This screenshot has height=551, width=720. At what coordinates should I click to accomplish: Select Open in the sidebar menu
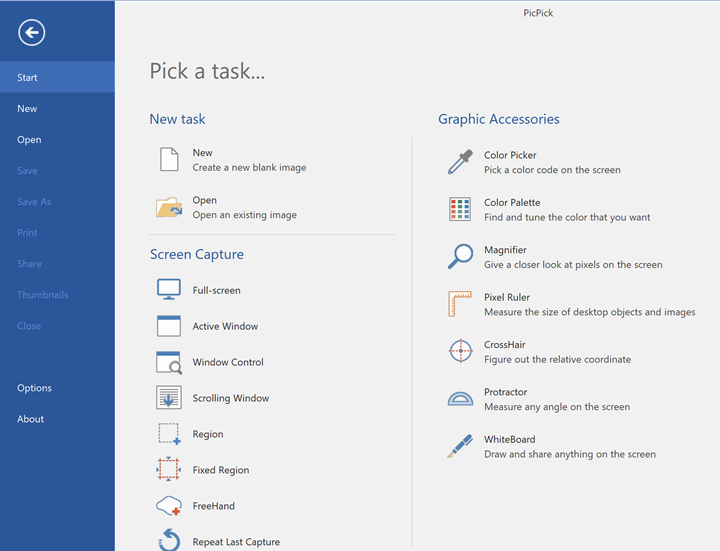(x=57, y=140)
